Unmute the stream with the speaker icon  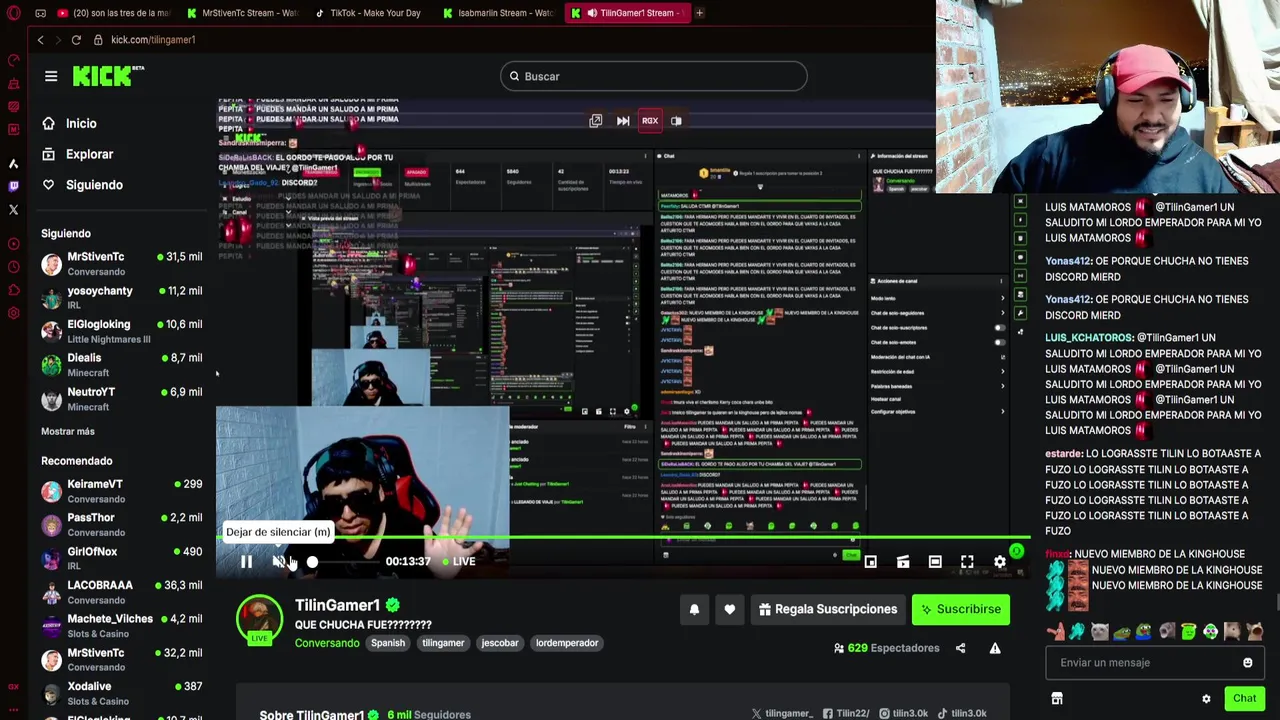[279, 561]
